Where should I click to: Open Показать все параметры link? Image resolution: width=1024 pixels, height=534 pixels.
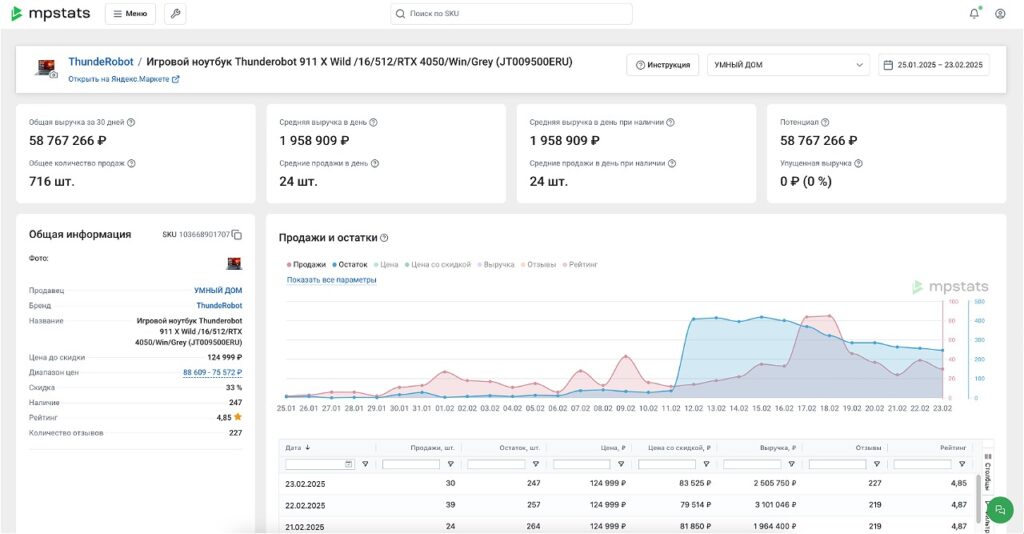click(x=332, y=280)
